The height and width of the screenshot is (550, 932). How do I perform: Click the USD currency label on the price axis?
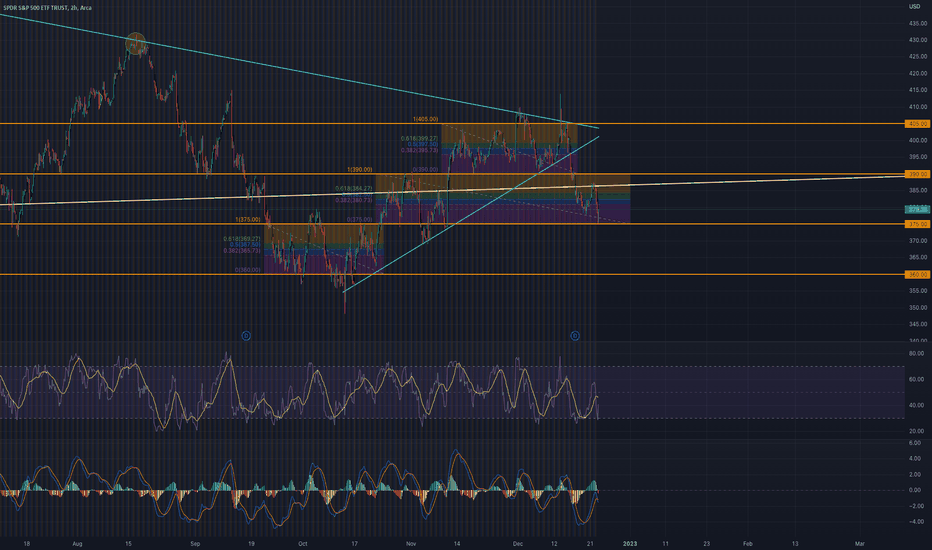click(914, 7)
